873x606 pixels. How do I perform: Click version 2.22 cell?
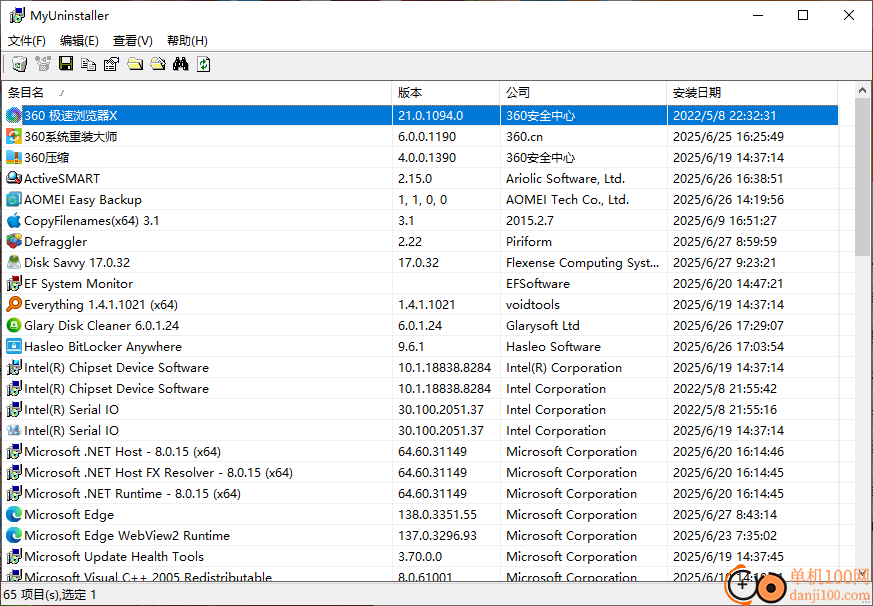tap(410, 242)
